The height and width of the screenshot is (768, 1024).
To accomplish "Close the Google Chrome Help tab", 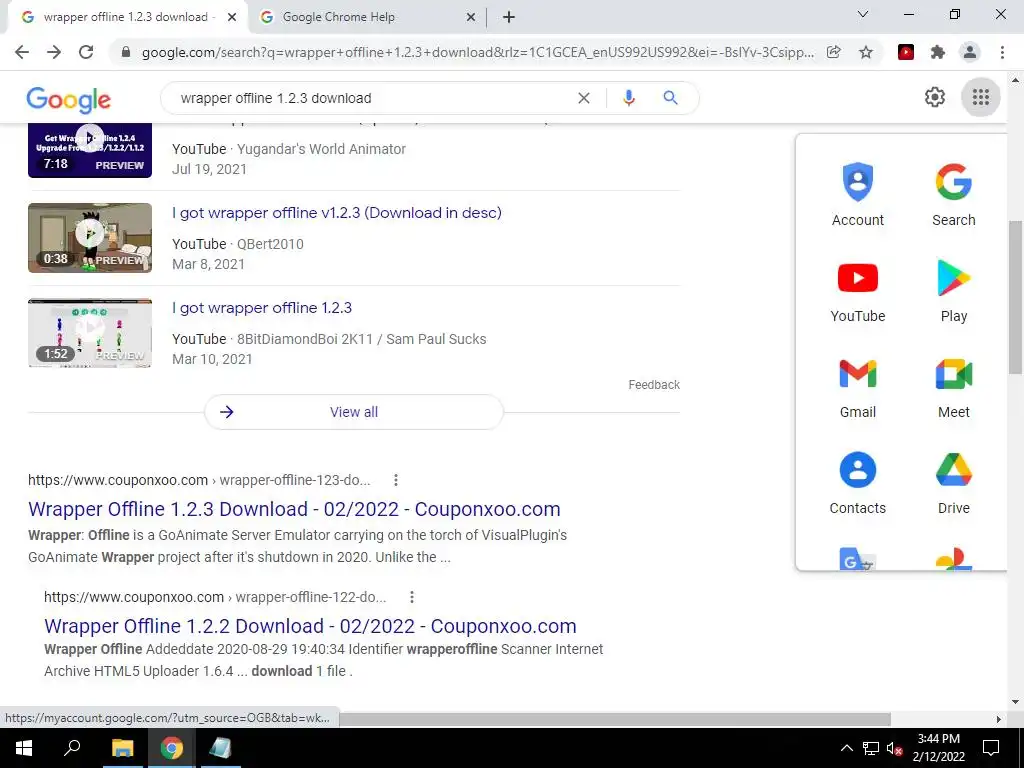I will point(470,18).
